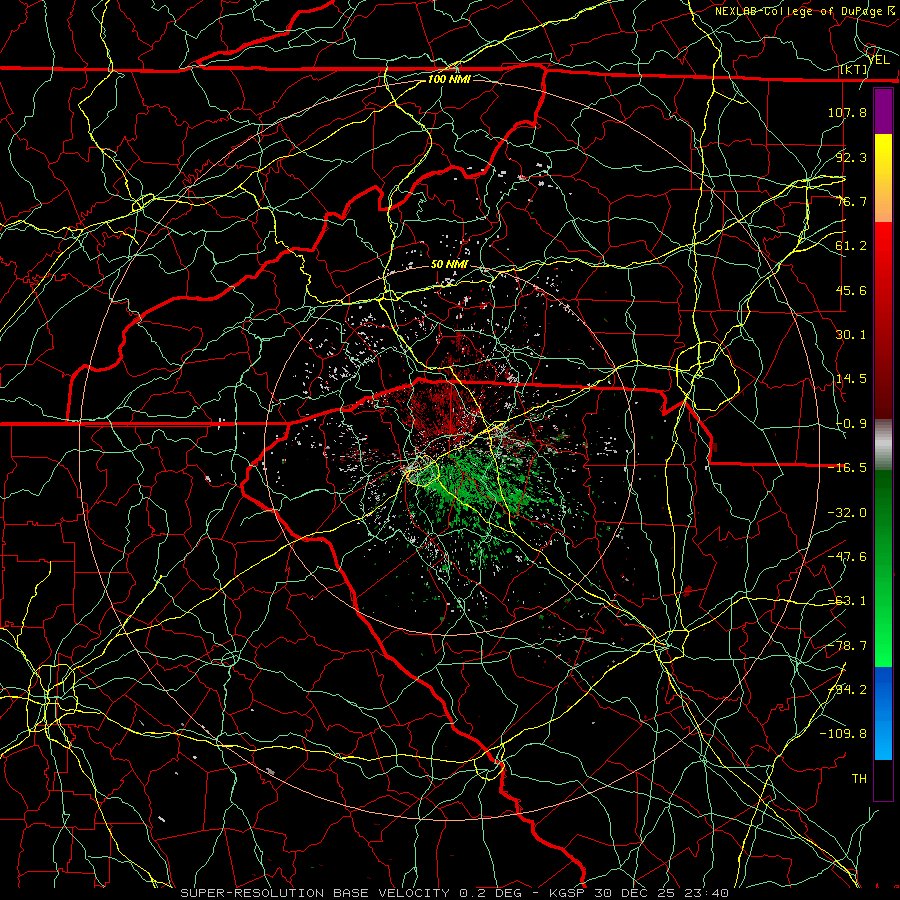The height and width of the screenshot is (900, 900).
Task: Pick the green segment of the color bar
Action: (883, 569)
